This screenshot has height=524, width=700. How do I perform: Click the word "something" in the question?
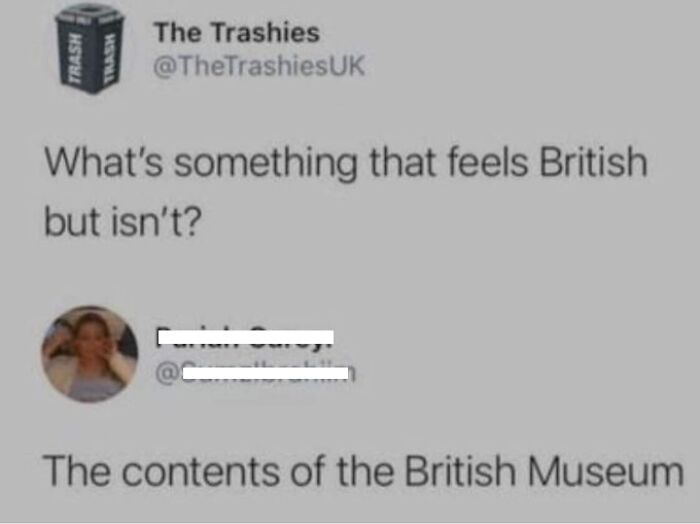(266, 164)
